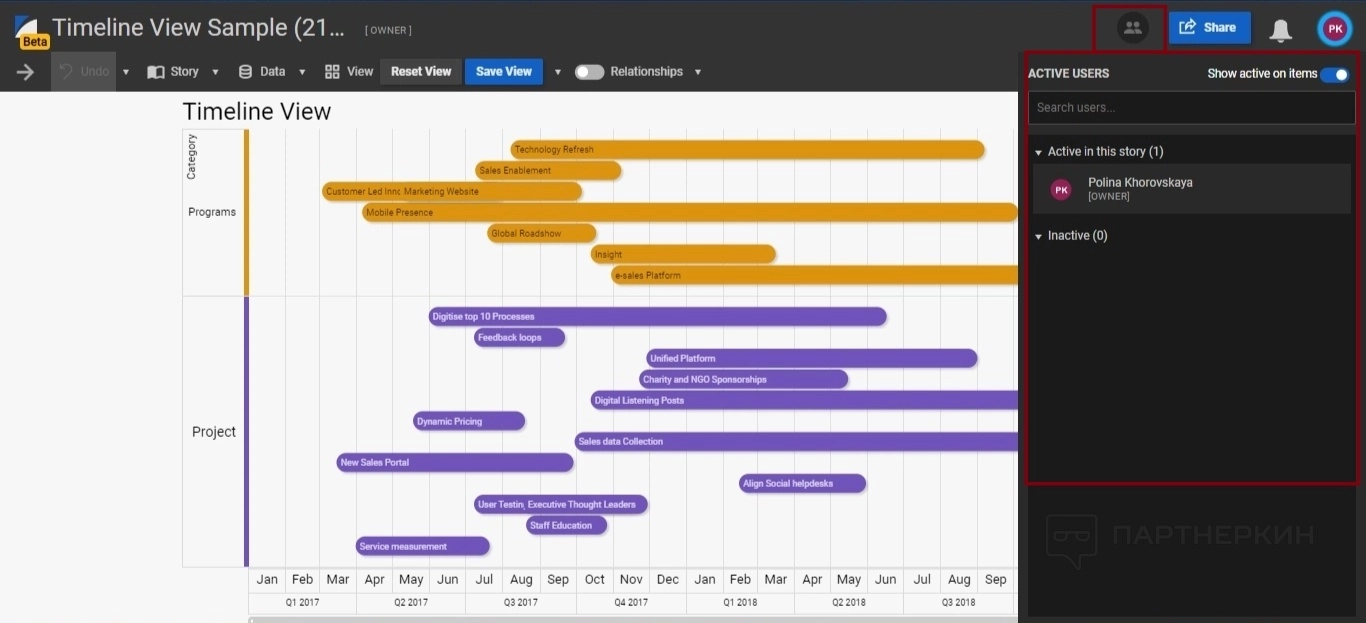Click the Share button
The image size is (1366, 623).
pos(1209,28)
